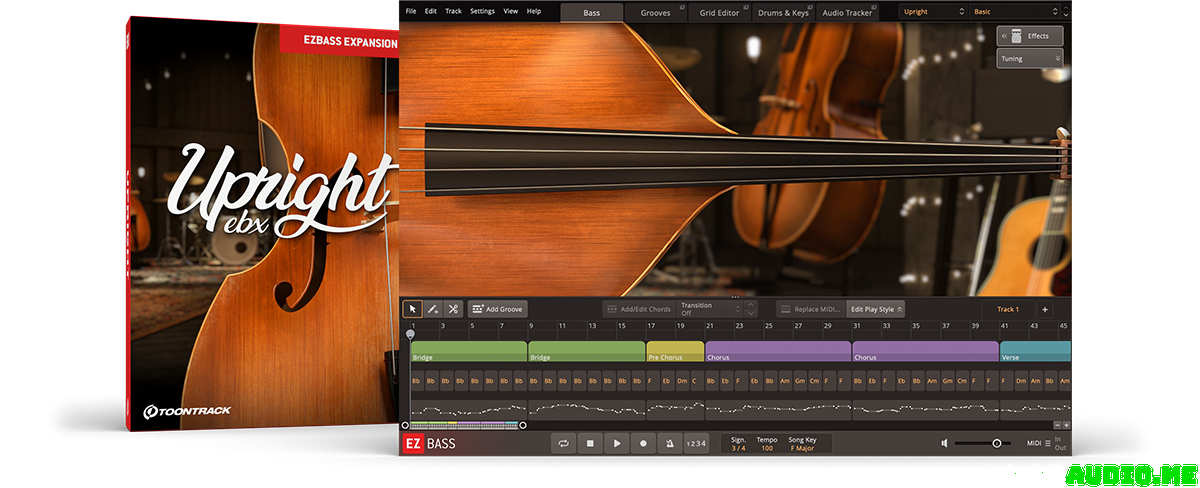Viewport: 1200px width, 488px height.
Task: Click the Add Groove button
Action: (497, 309)
